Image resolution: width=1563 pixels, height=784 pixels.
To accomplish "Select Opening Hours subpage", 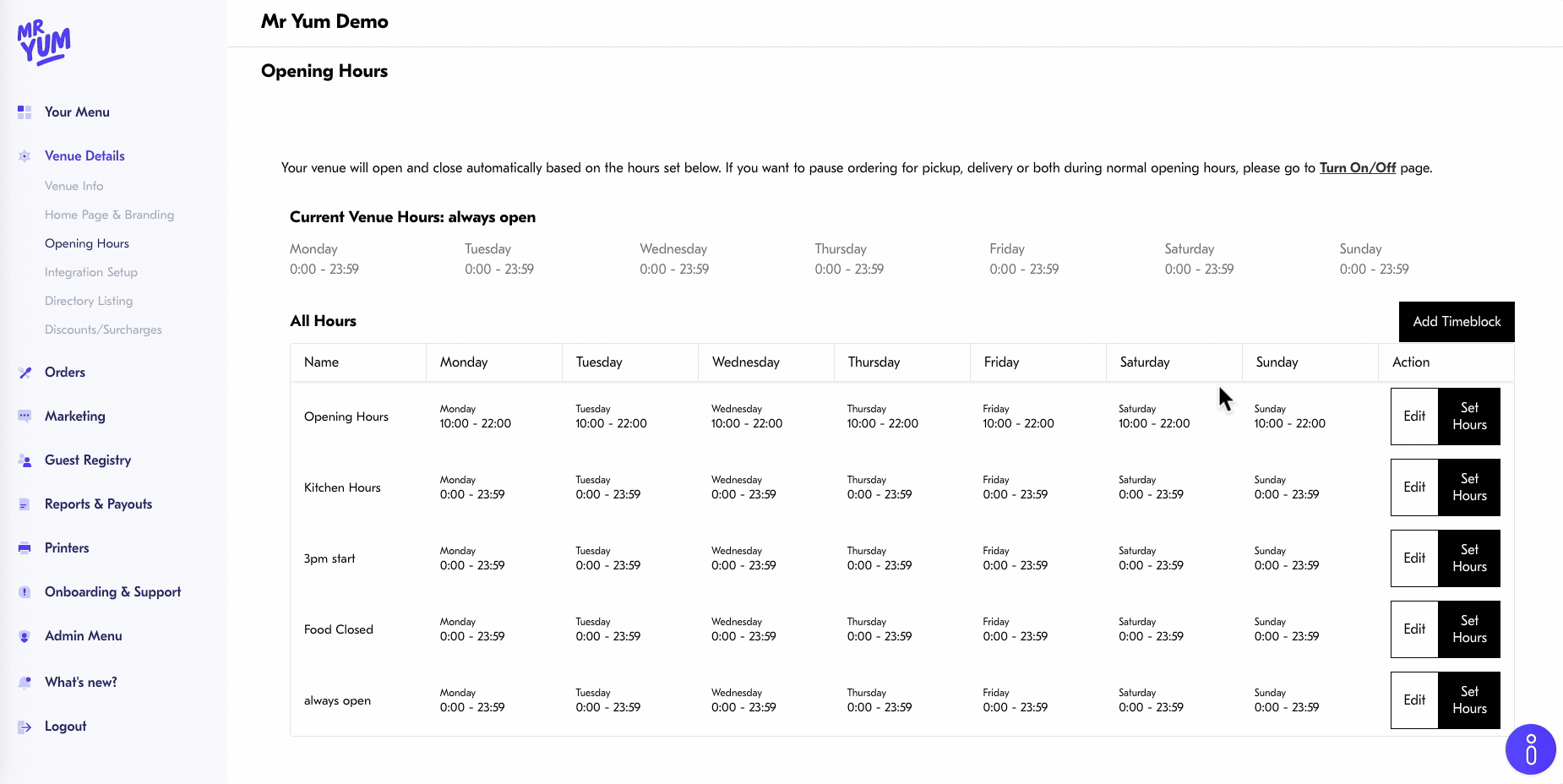I will [x=86, y=243].
